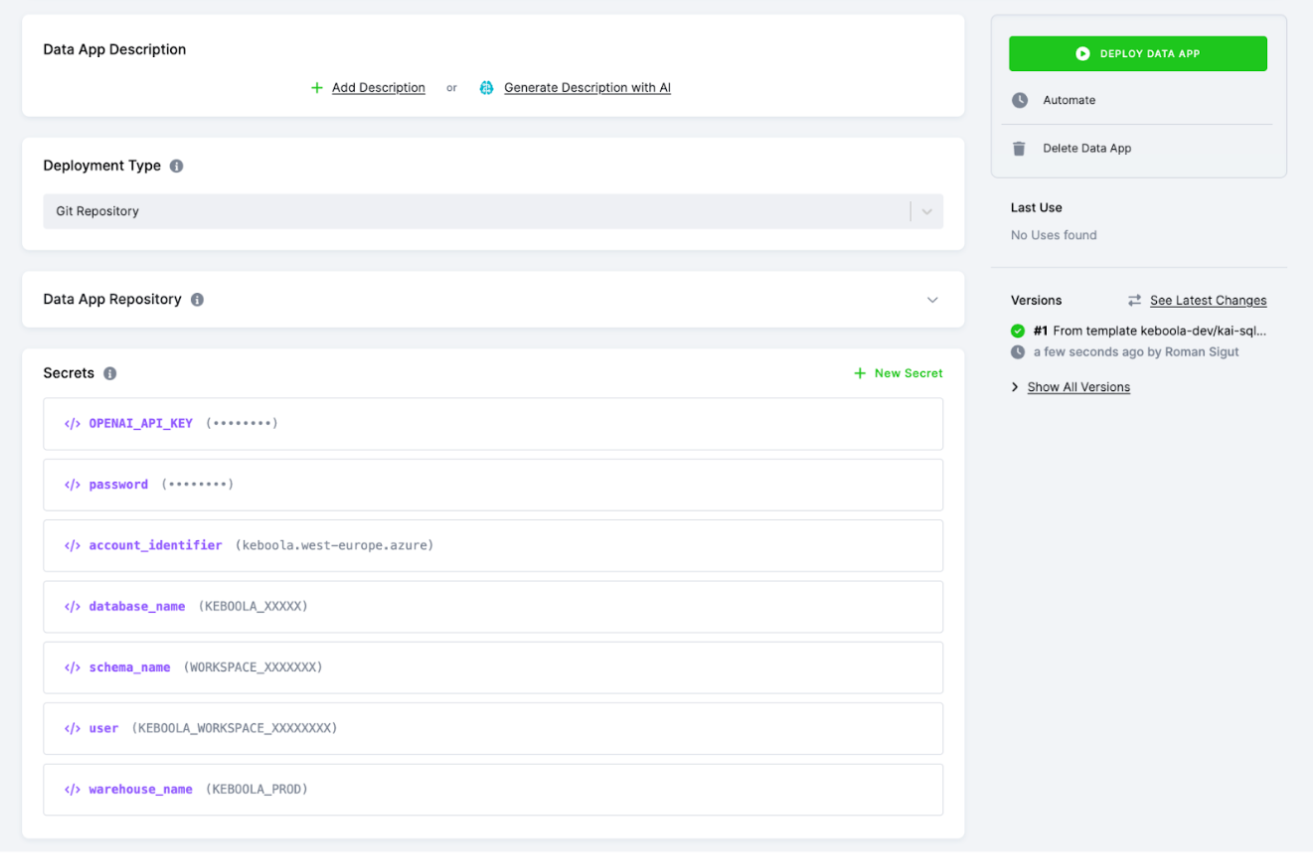Viewport: 1313px width, 853px height.
Task: Click the KEBOOLA_PROD value
Action: pyautogui.click(x=257, y=790)
